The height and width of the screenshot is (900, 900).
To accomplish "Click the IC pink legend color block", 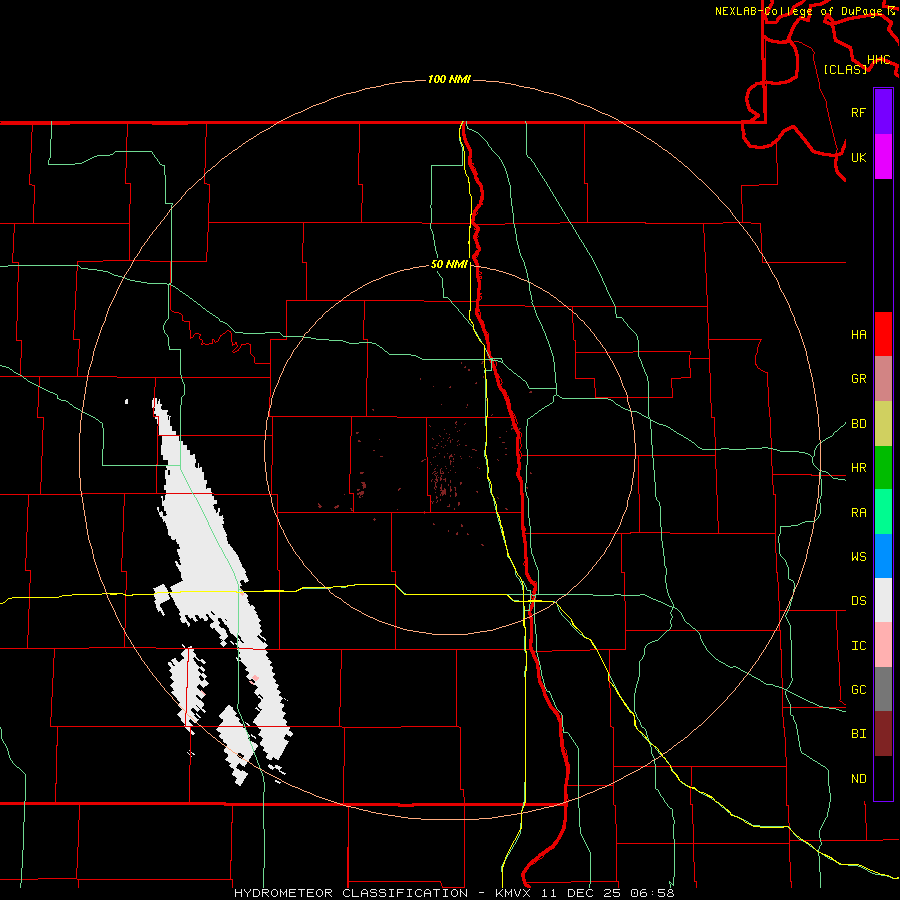I will [x=883, y=645].
